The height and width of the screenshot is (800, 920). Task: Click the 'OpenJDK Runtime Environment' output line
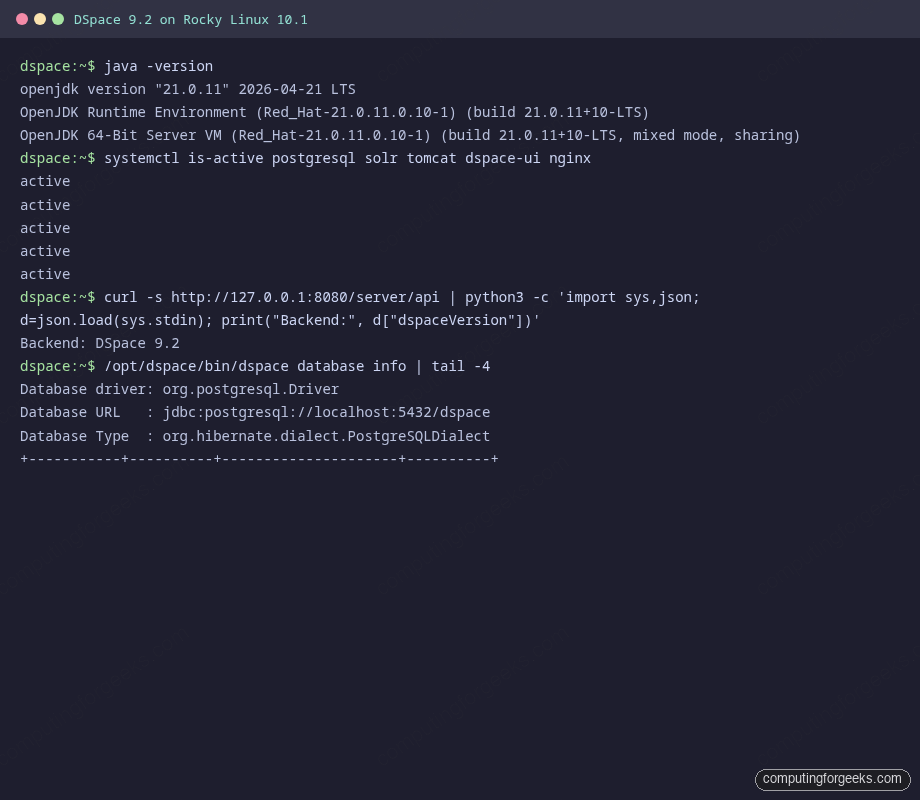point(334,112)
